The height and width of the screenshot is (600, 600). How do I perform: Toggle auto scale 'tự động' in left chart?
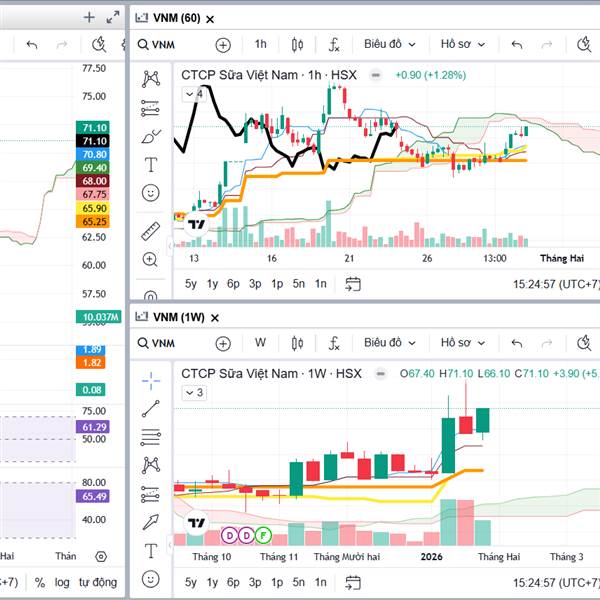pyautogui.click(x=98, y=582)
